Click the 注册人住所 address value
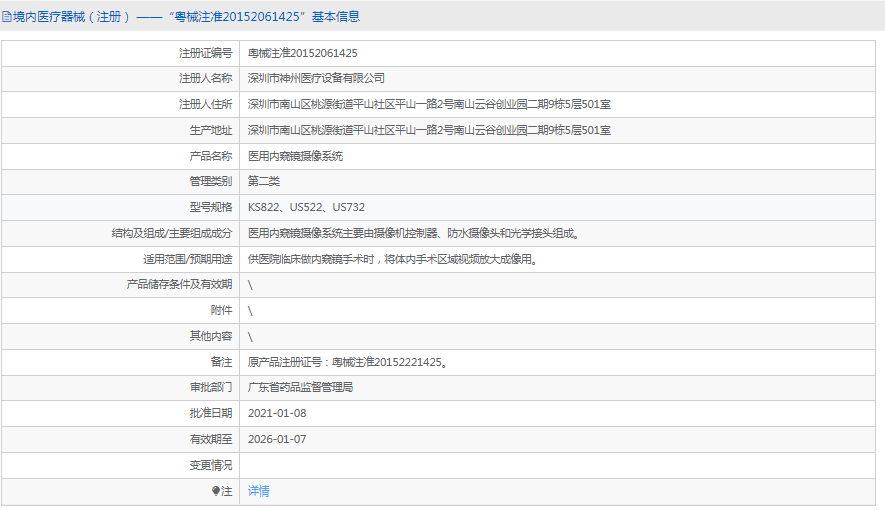 pos(429,104)
